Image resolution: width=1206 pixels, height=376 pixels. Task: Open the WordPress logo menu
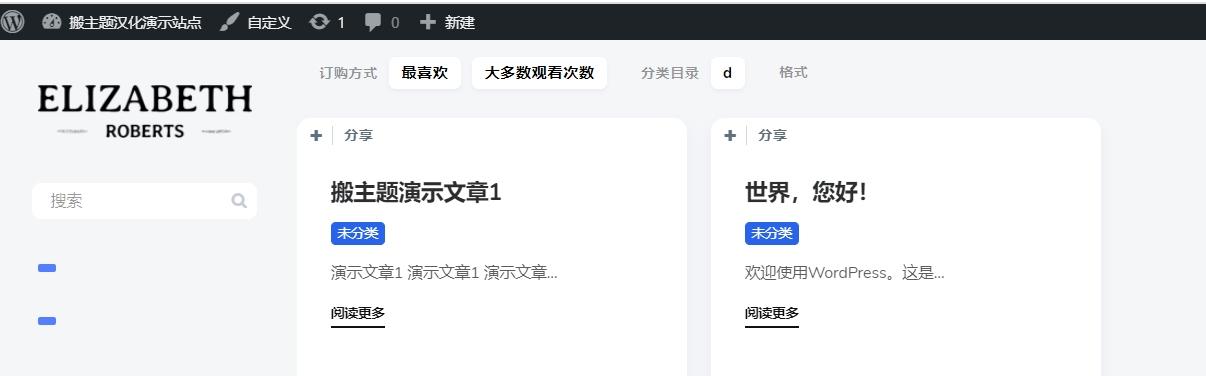[x=13, y=22]
